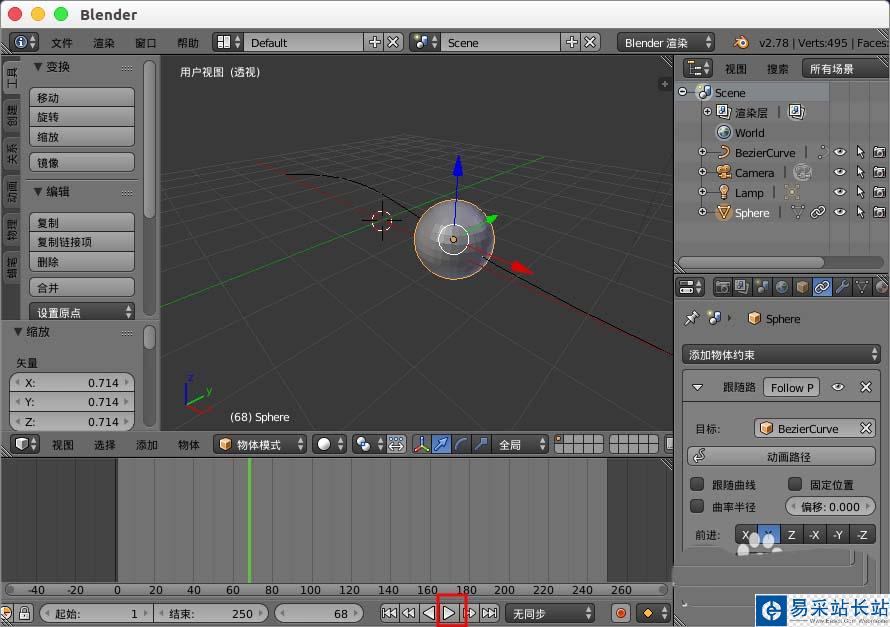Image resolution: width=890 pixels, height=627 pixels.
Task: Enable the 固定位置 checkbox
Action: click(x=795, y=484)
